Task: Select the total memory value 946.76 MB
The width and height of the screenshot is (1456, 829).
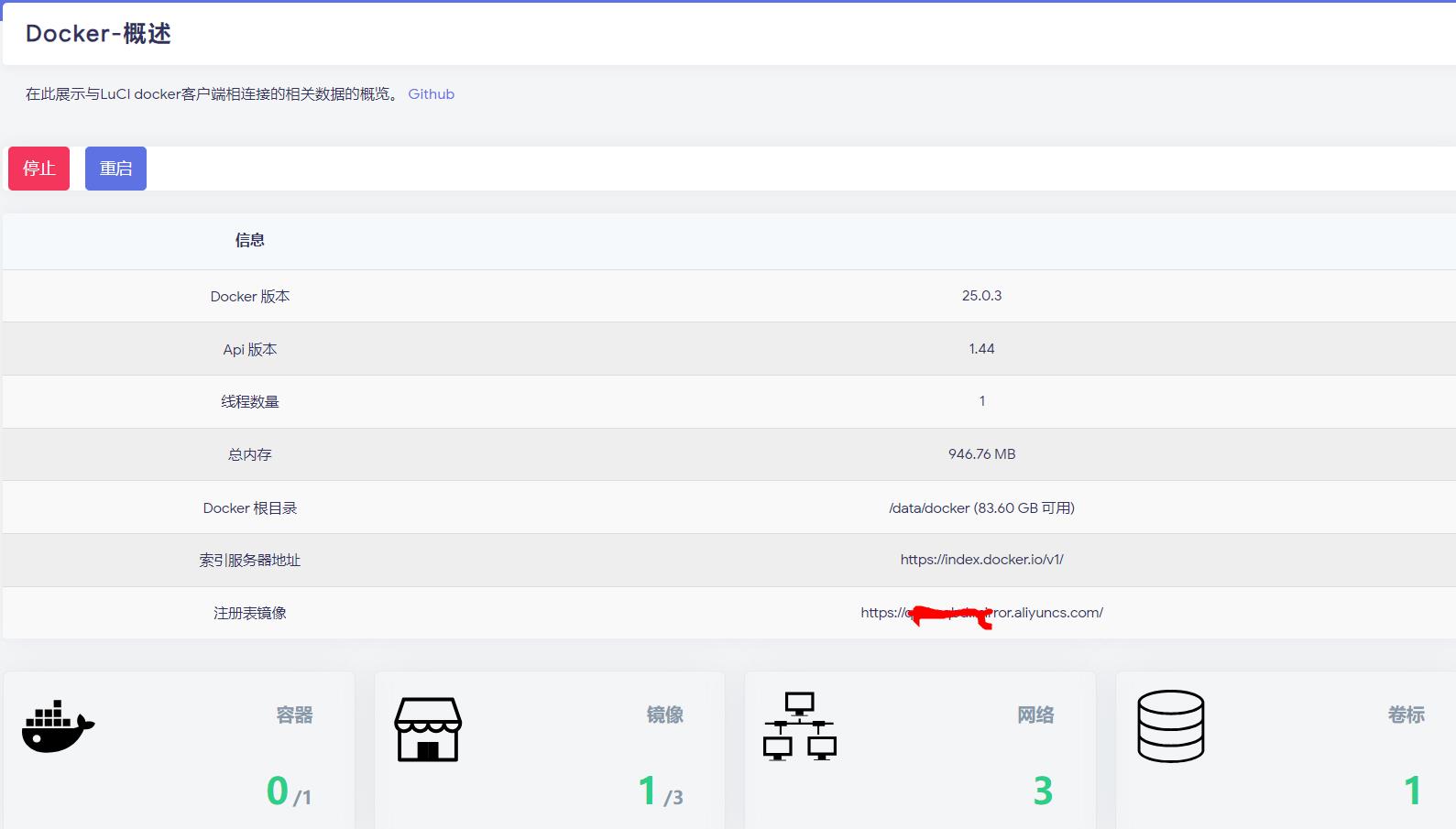Action: pos(981,454)
